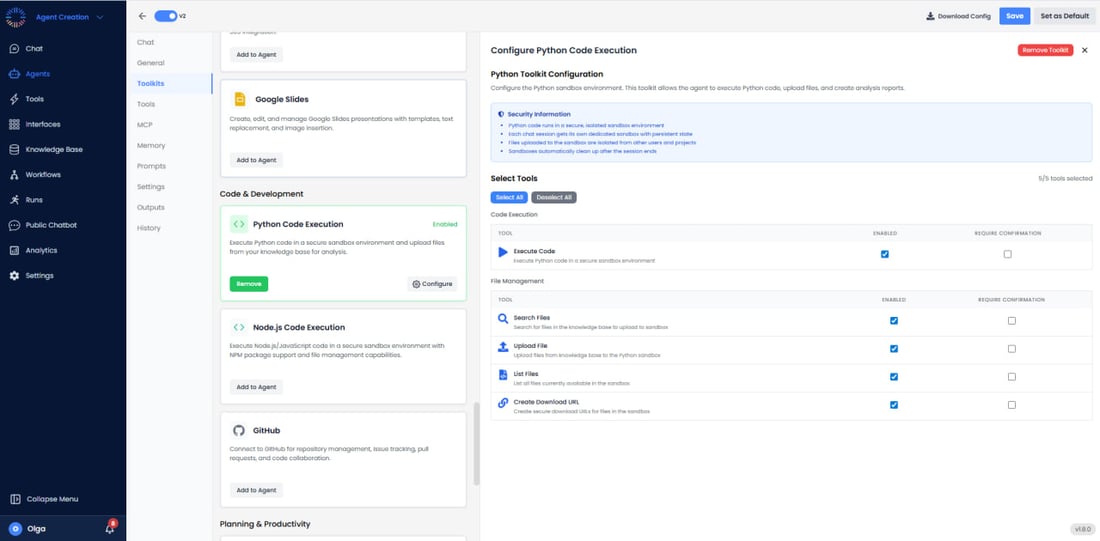
Task: Click the toolkits list scrollbar
Action: 477,443
